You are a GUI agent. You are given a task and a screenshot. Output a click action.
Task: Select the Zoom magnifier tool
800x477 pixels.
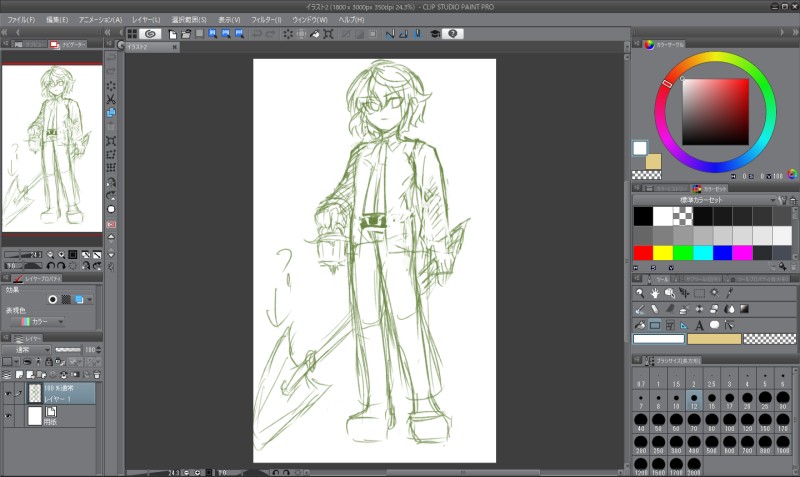tap(639, 294)
